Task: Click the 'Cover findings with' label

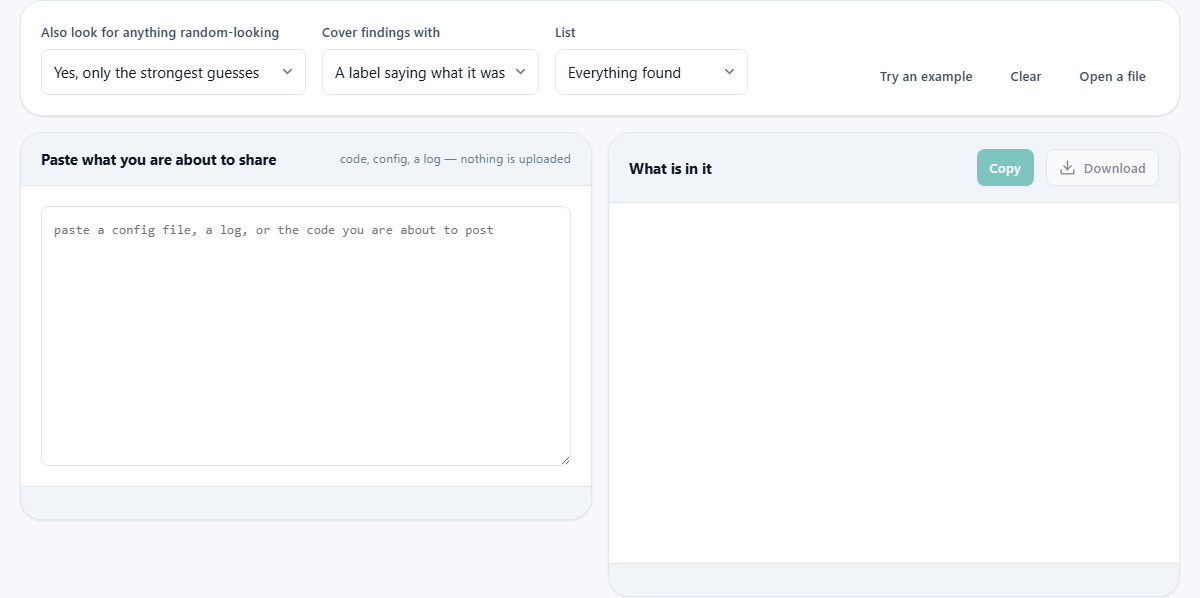Action: coord(381,33)
